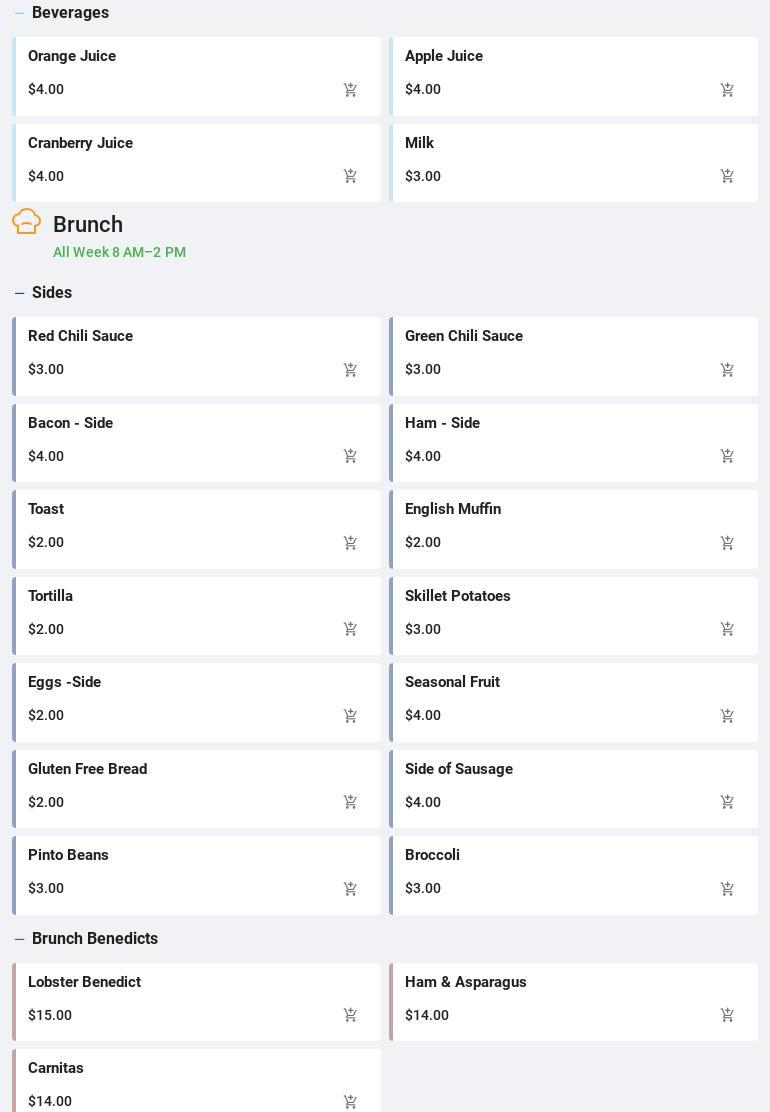Viewport: 770px width, 1112px height.
Task: Add Orange Juice to cart
Action: pyautogui.click(x=350, y=90)
